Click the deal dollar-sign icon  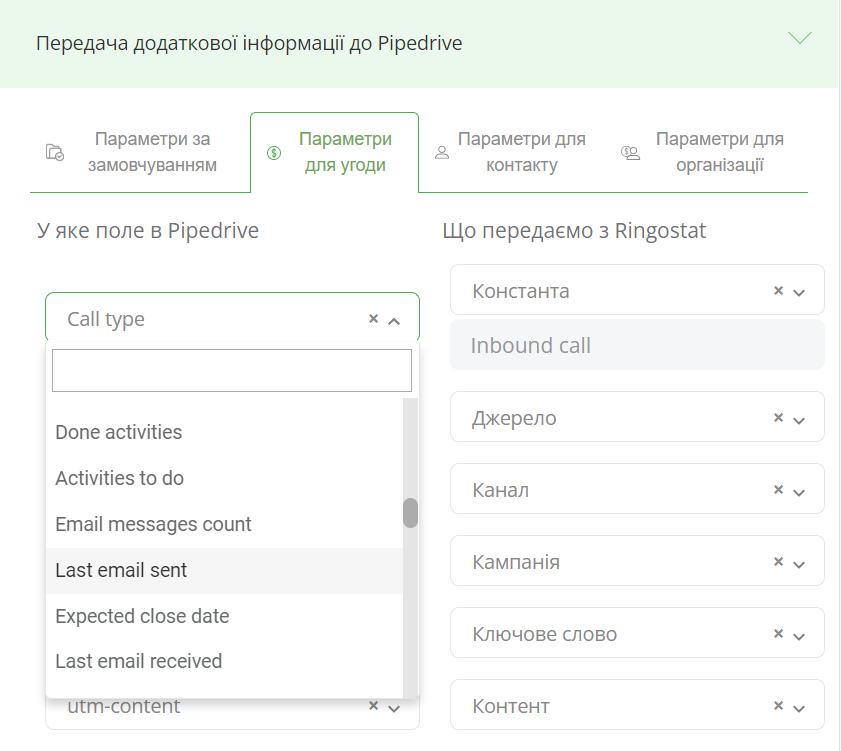274,153
